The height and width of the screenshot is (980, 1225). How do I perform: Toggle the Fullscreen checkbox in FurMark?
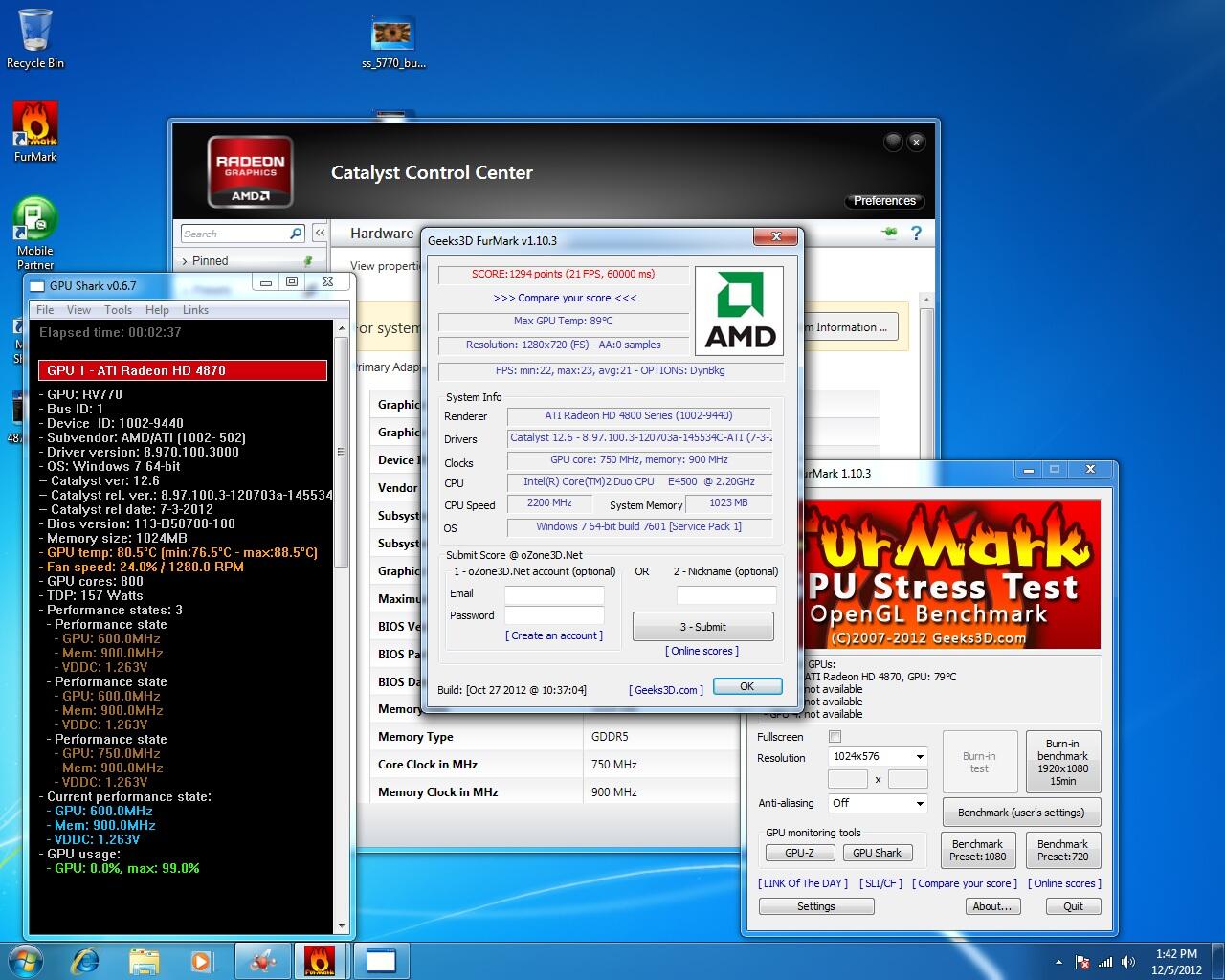click(x=835, y=737)
